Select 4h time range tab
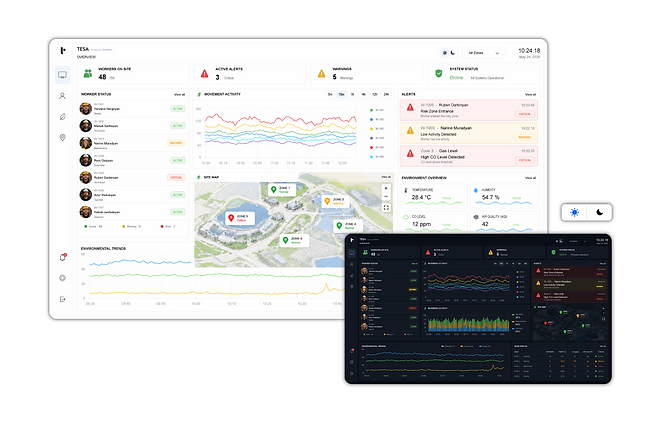The height and width of the screenshot is (423, 653). [x=364, y=95]
